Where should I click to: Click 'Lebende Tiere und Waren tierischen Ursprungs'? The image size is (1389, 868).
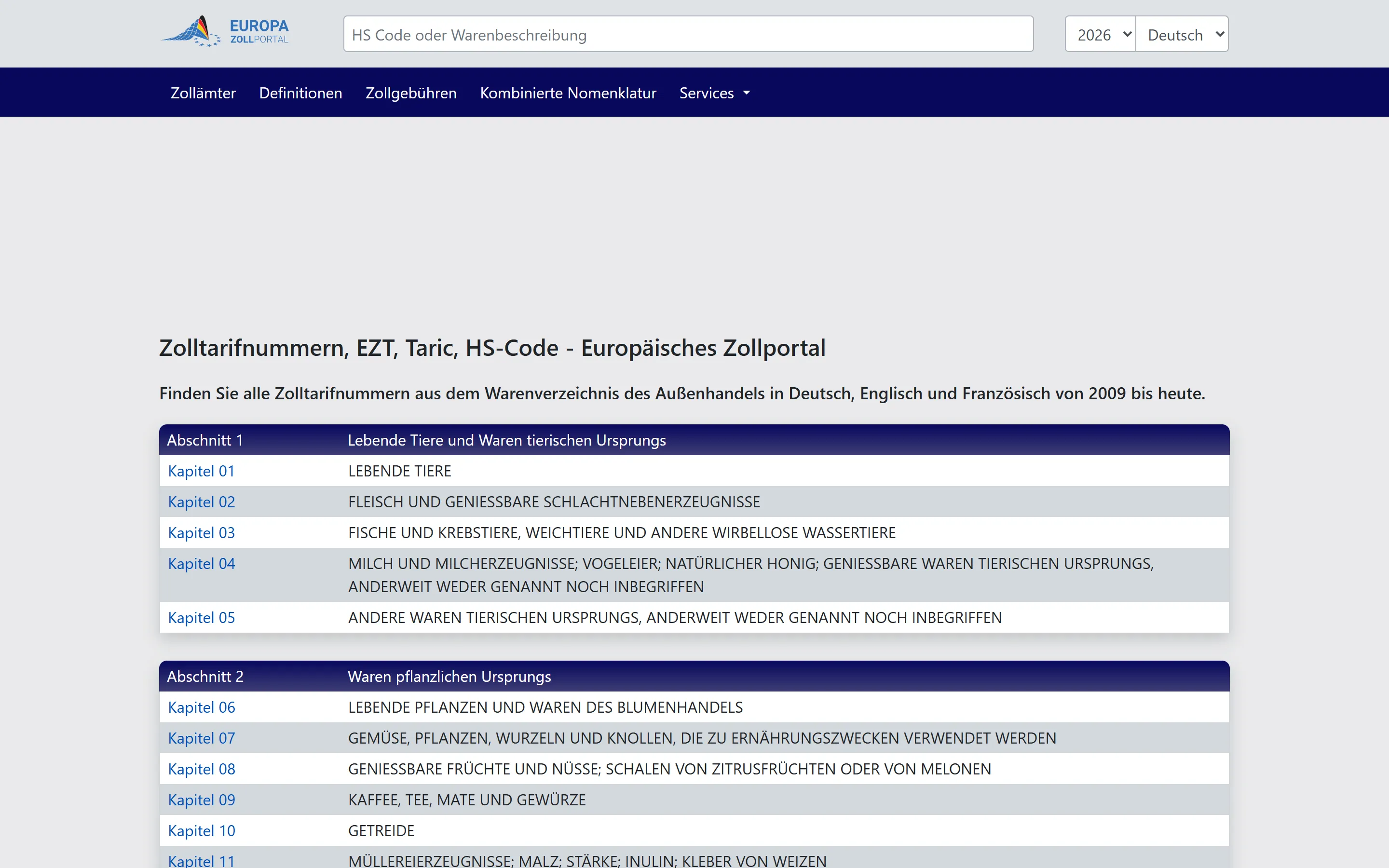(507, 440)
